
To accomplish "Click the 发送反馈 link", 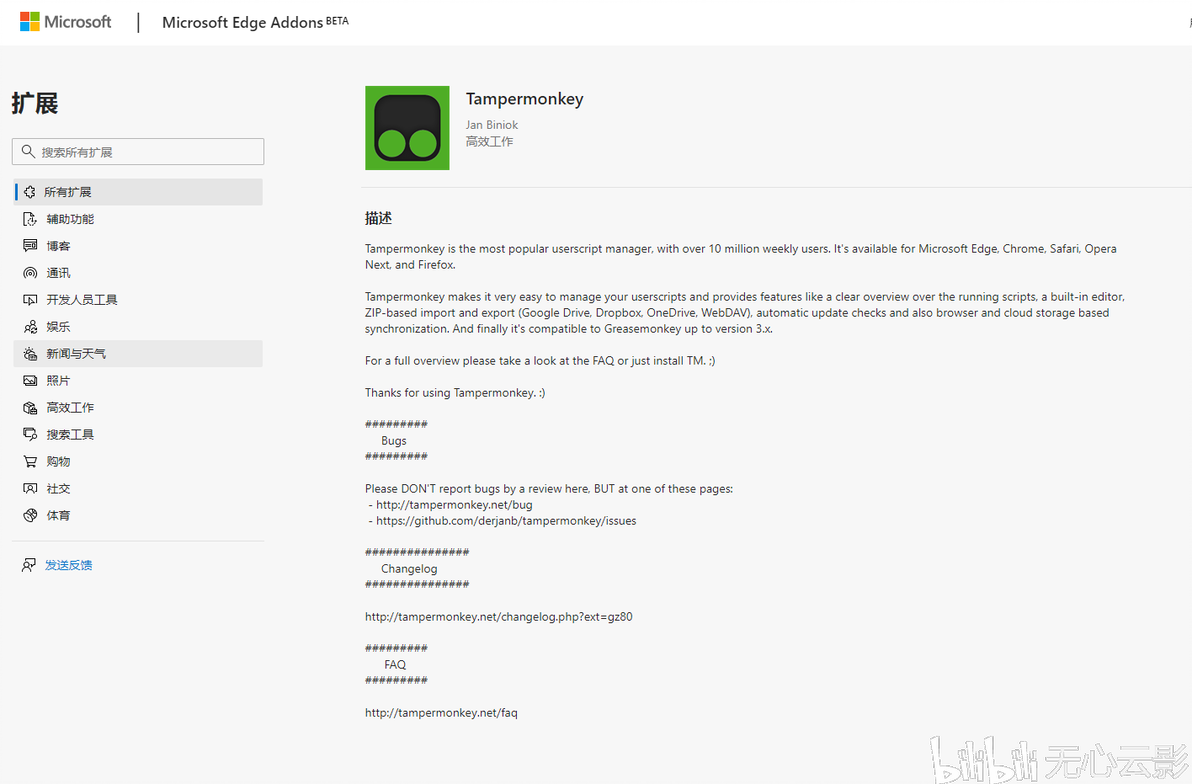I will click(68, 565).
